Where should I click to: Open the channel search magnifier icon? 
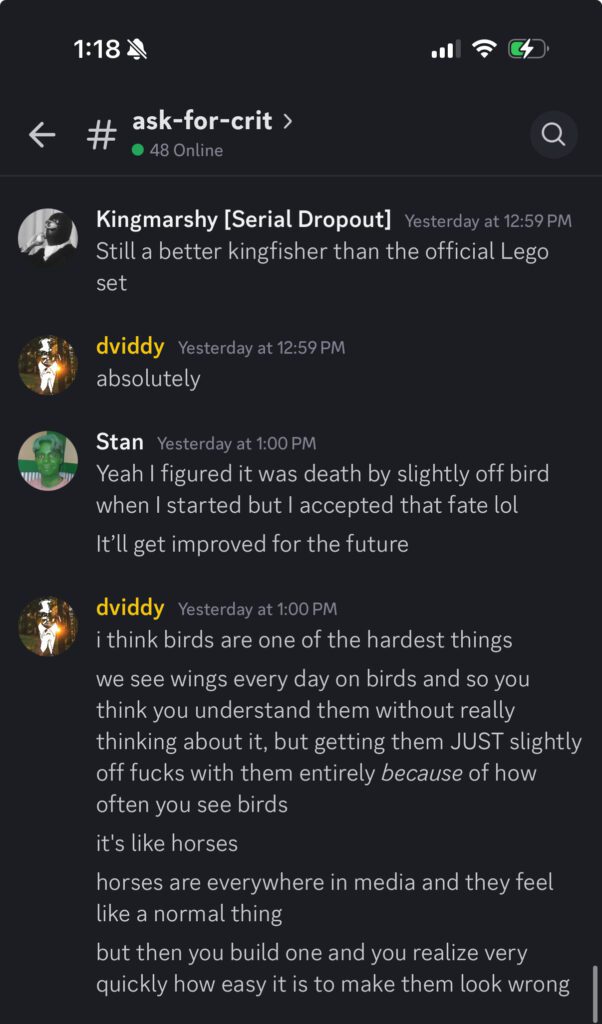point(553,134)
